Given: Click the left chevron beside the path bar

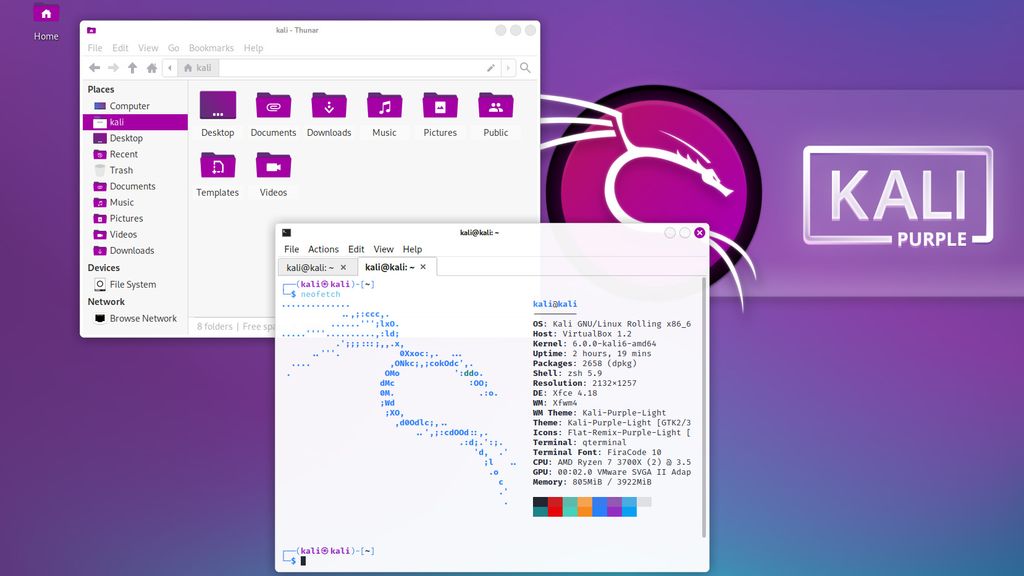Looking at the screenshot, I should tap(170, 67).
